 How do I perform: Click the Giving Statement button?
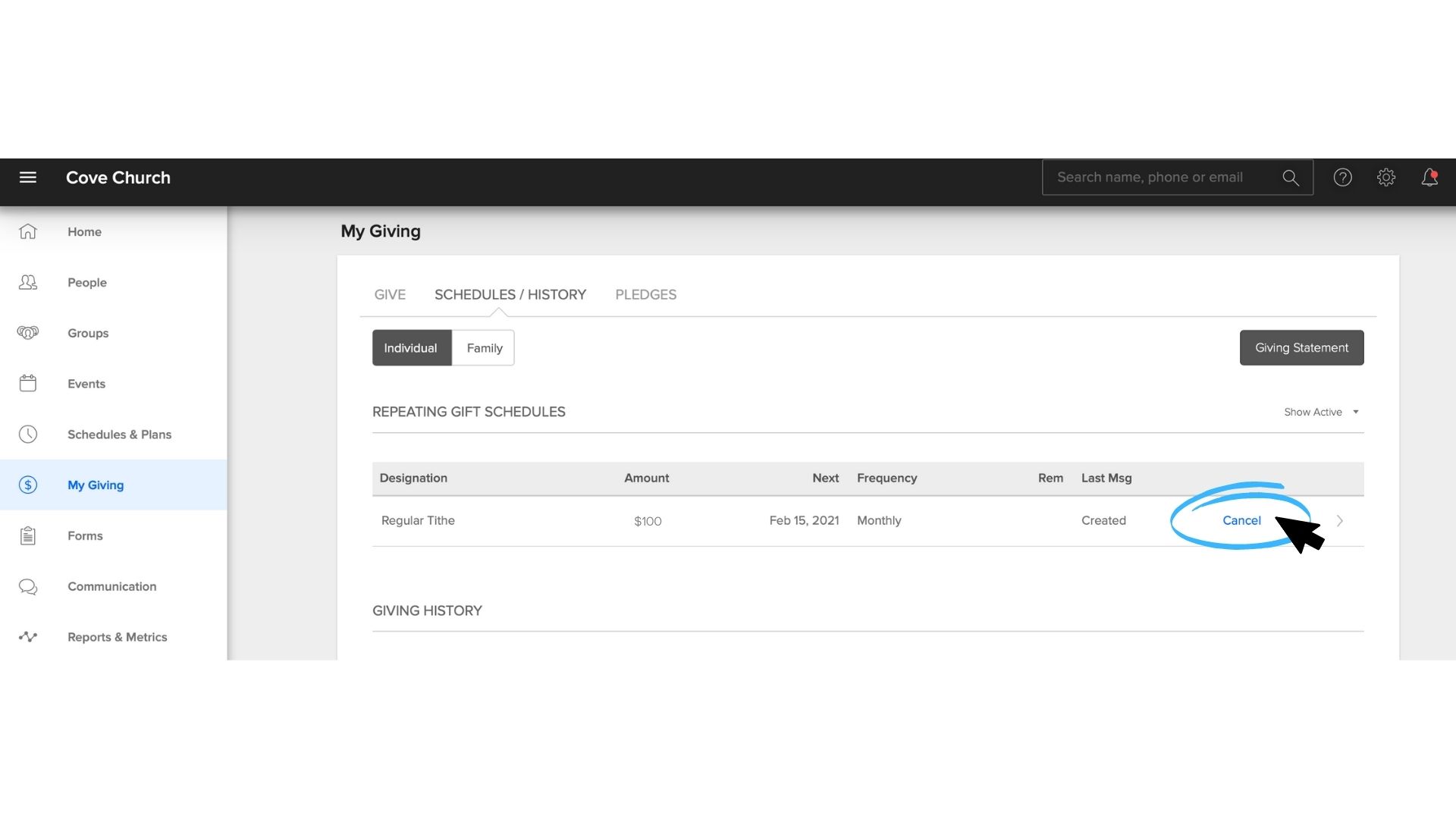(x=1301, y=347)
